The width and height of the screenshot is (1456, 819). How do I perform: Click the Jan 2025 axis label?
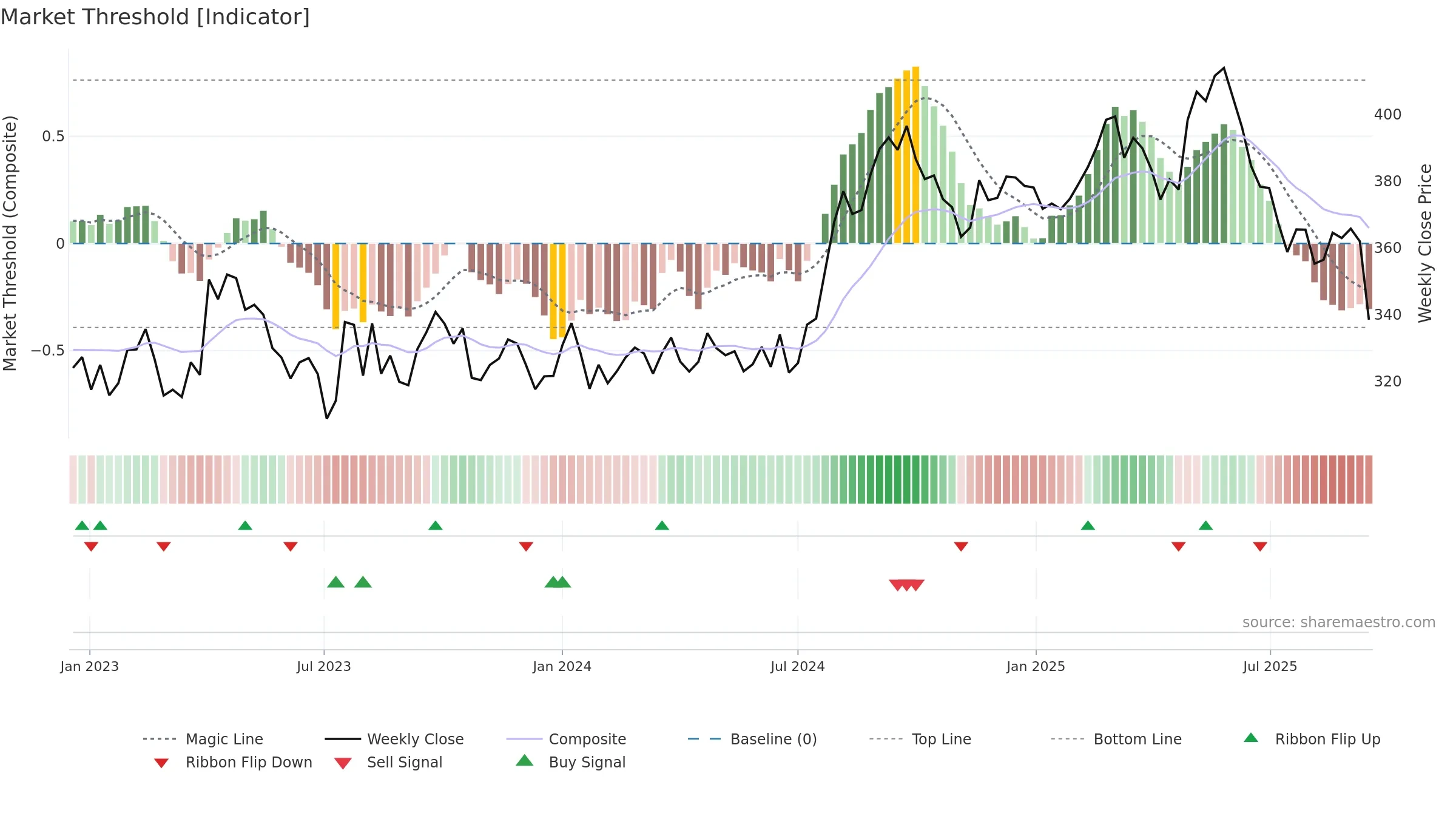(x=1036, y=666)
